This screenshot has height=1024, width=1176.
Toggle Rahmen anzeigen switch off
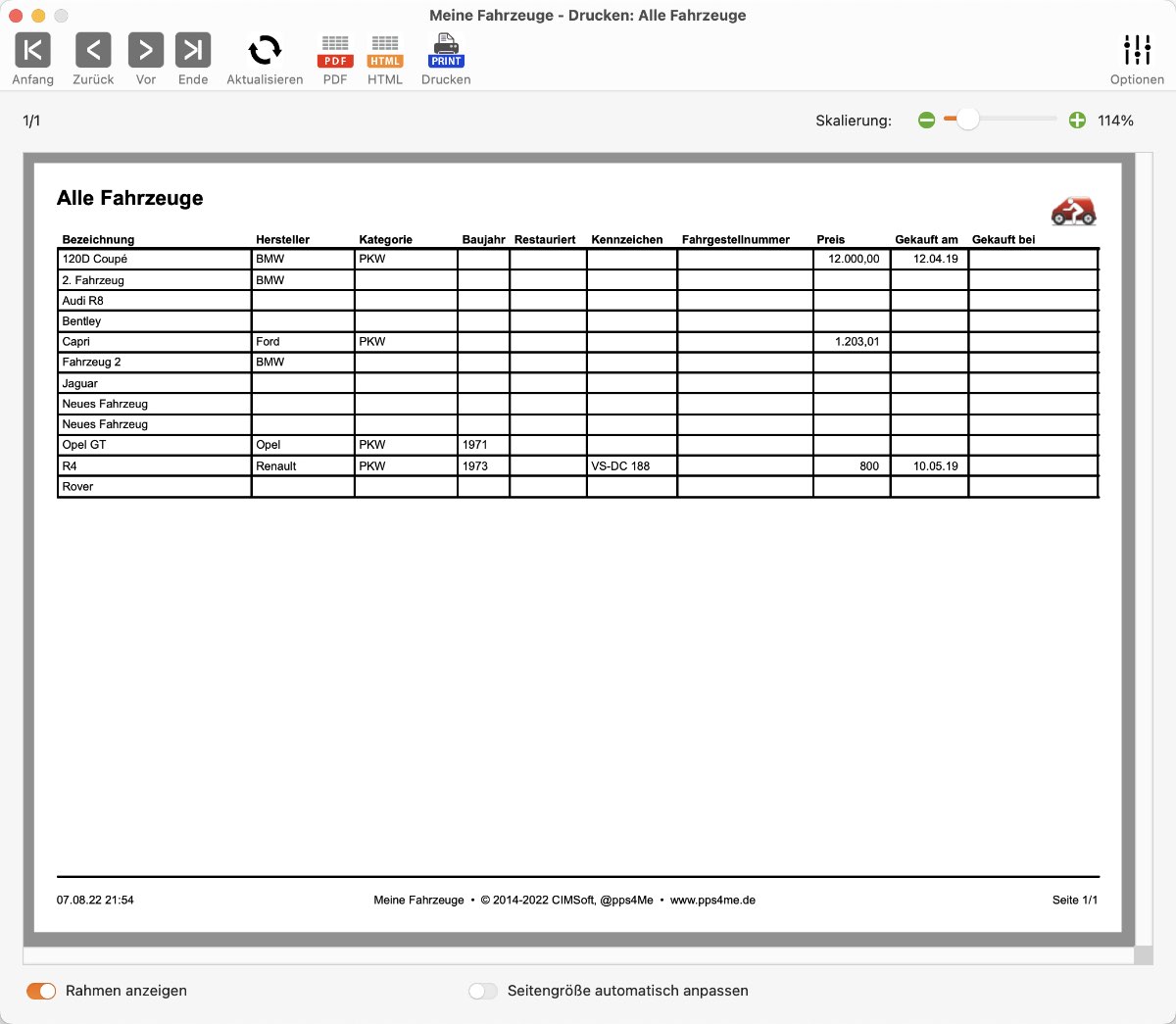click(x=41, y=991)
